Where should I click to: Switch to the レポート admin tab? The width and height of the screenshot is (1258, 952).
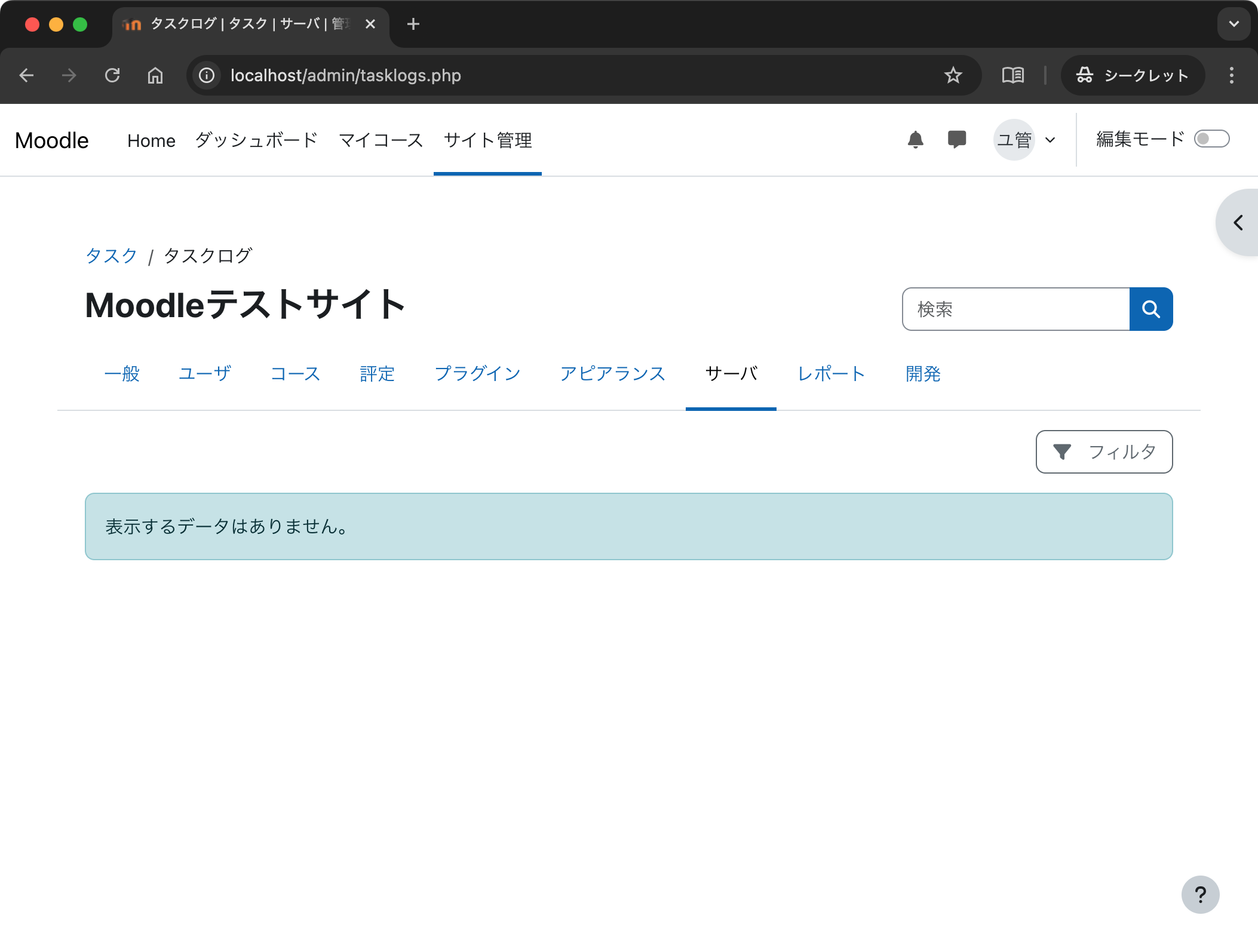(831, 374)
